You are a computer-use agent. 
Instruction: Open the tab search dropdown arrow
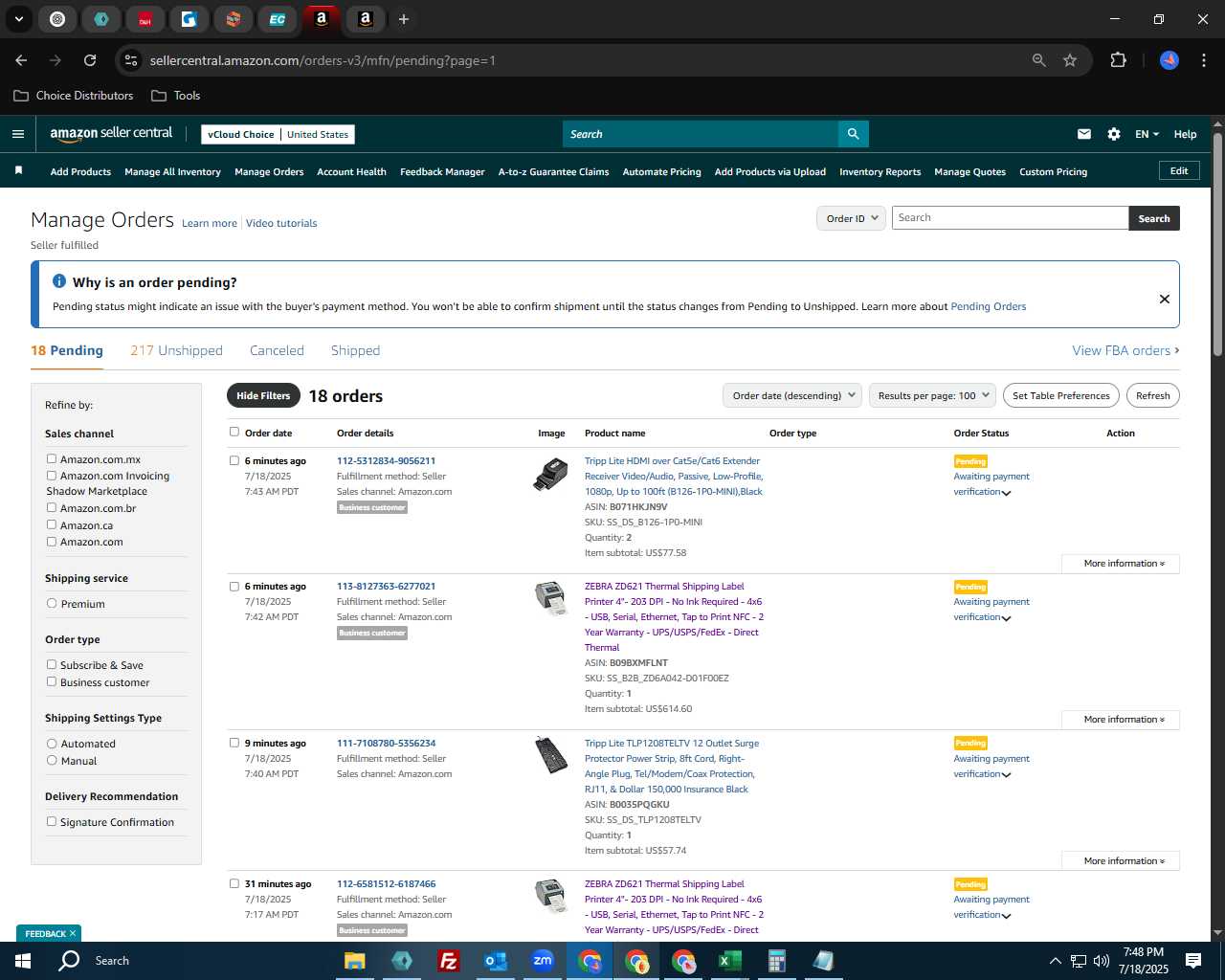pyautogui.click(x=19, y=19)
